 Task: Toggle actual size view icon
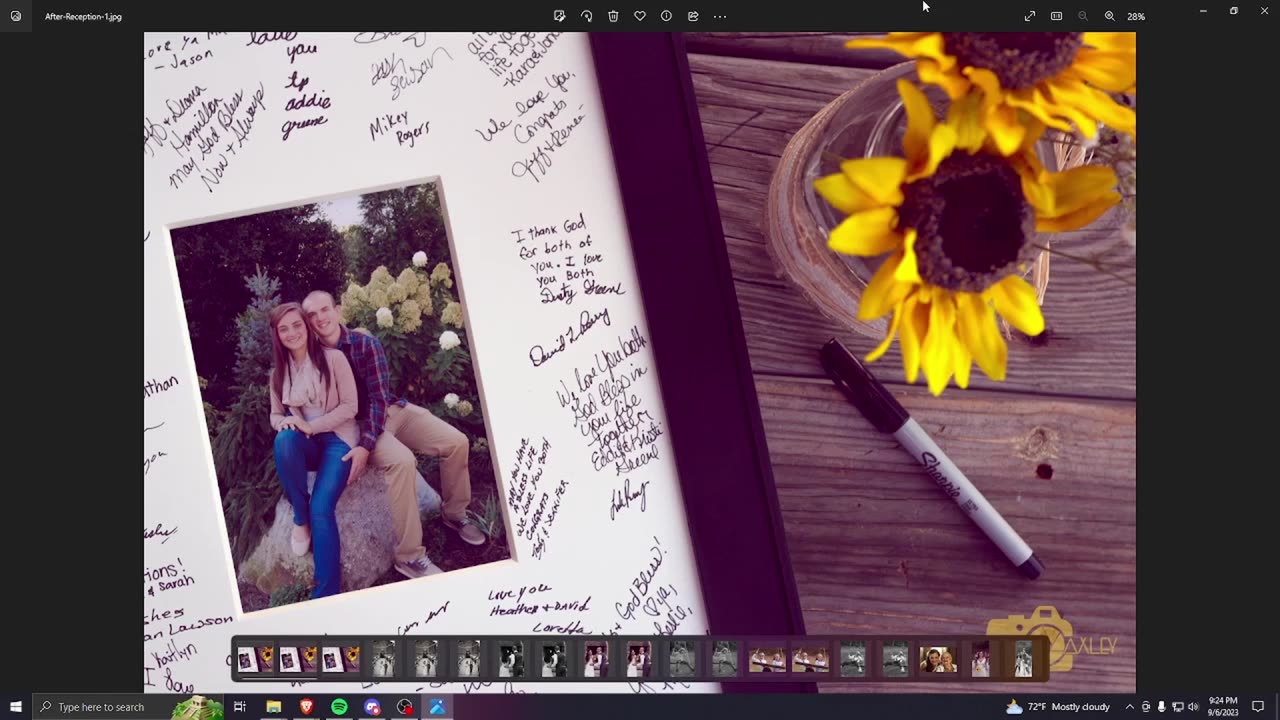[1056, 16]
